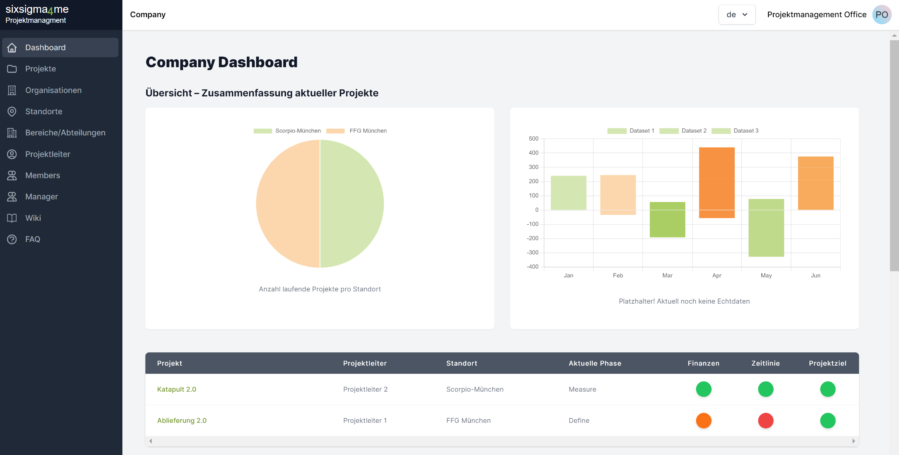Screen dimensions: 899x455
Task: Open the Members menu entry
Action: coord(60,175)
